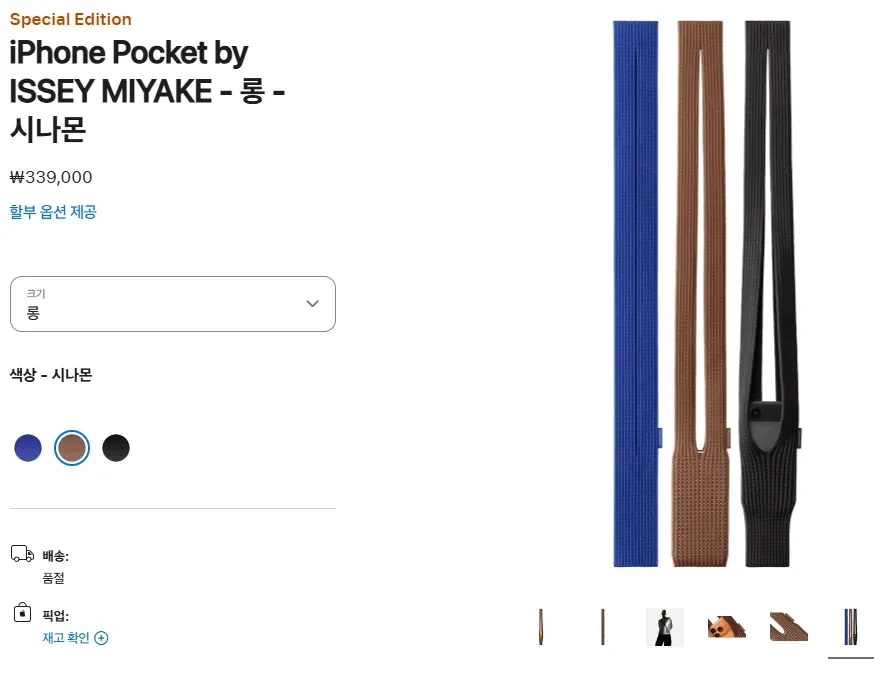View the model wearing pocket thumbnail
This screenshot has height=675, width=892.
click(x=664, y=627)
